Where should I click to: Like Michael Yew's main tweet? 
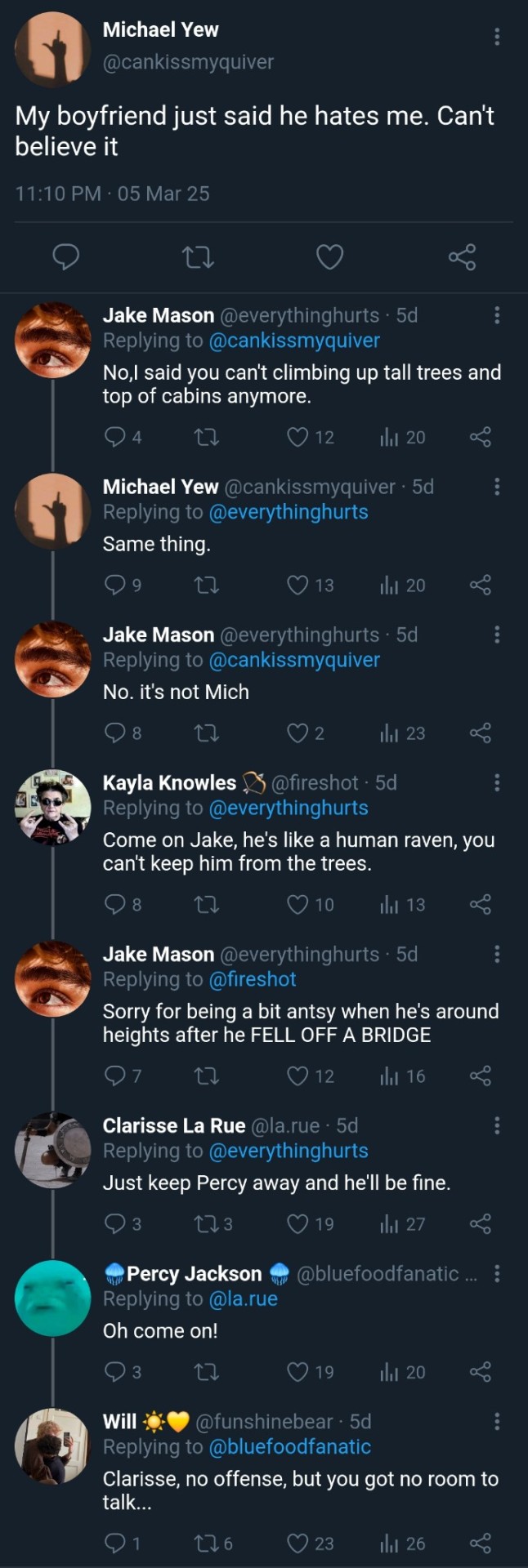point(329,257)
